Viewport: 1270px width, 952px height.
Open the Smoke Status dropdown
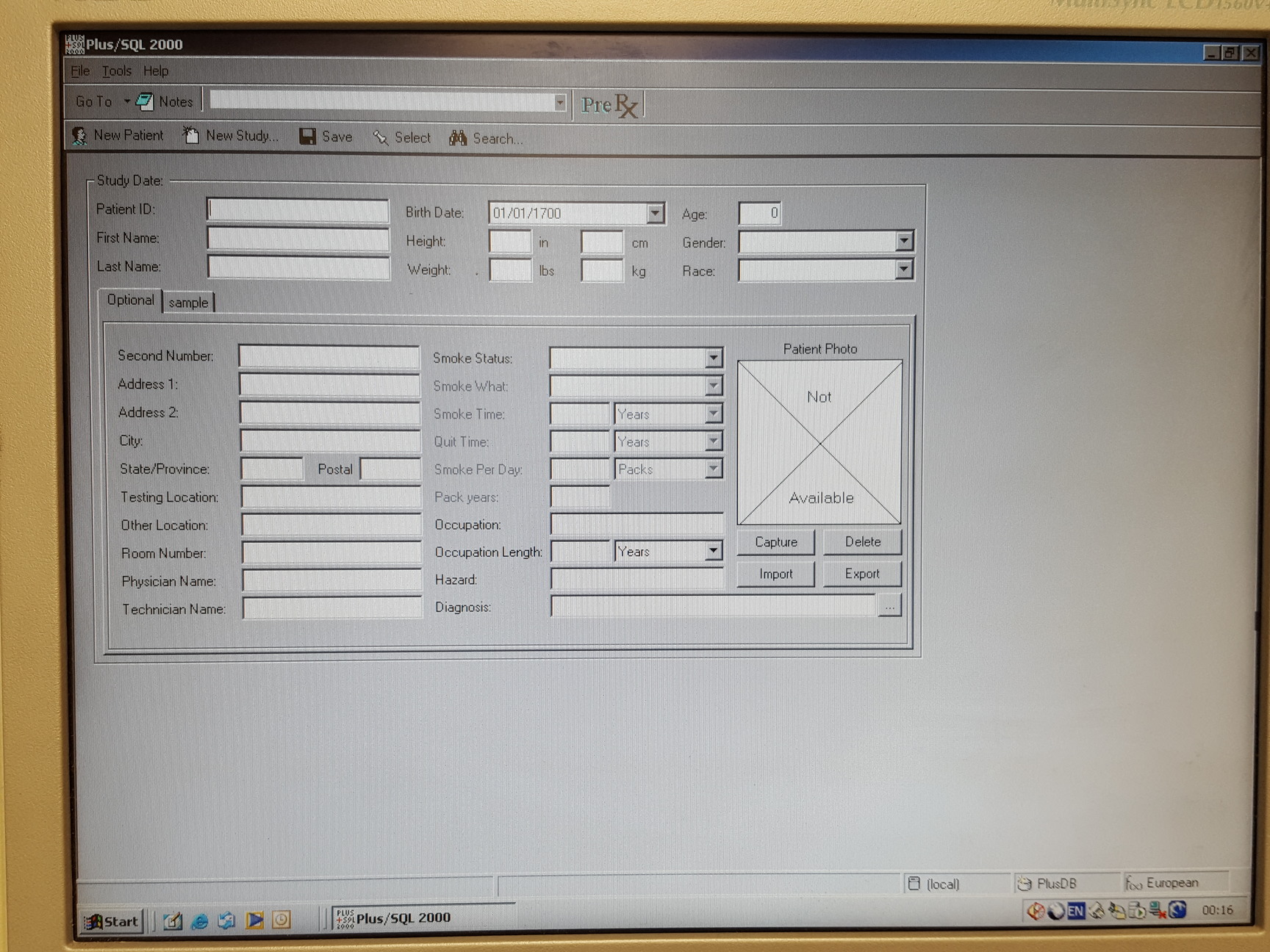pos(713,358)
